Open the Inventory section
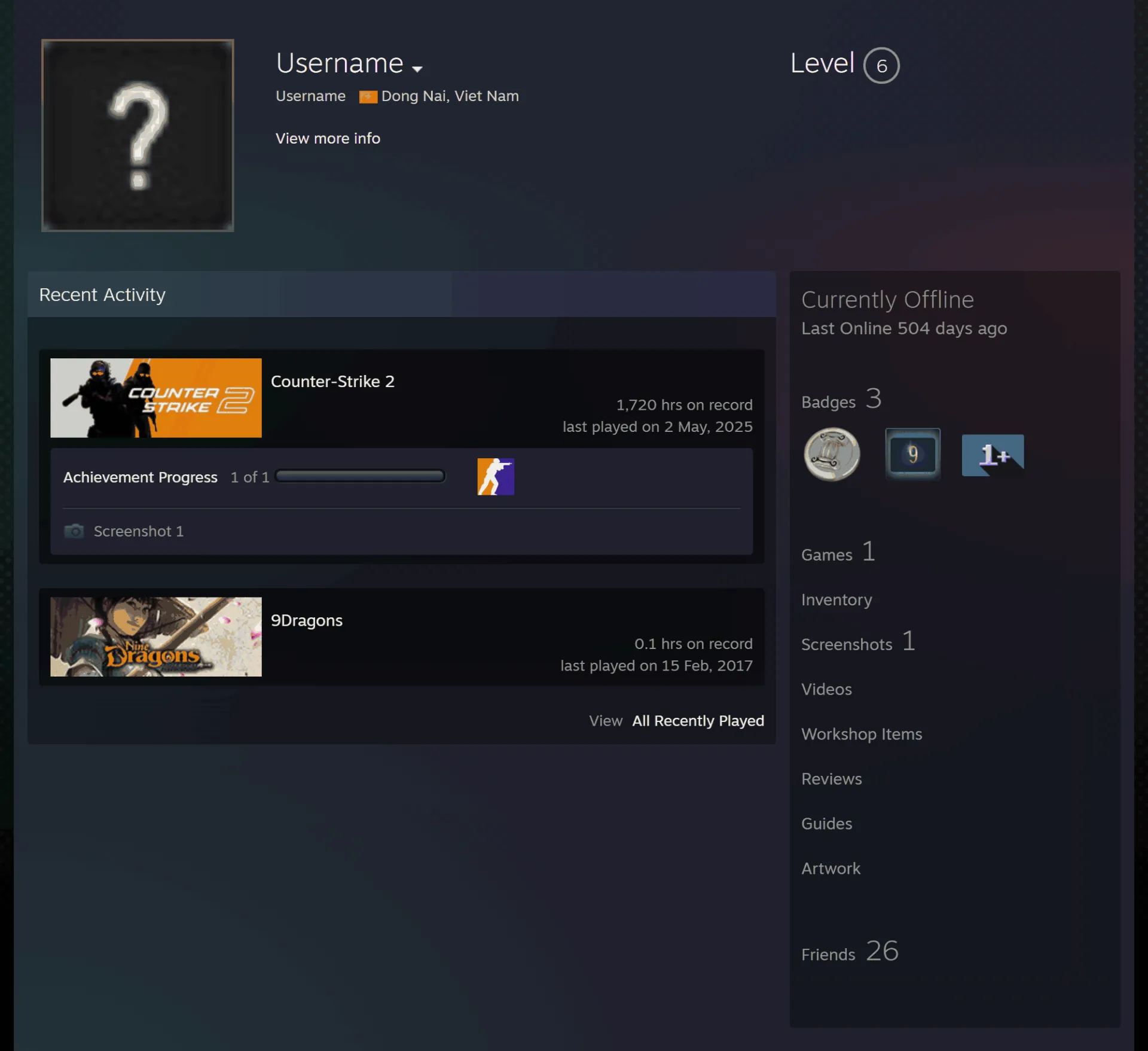1148x1051 pixels. (836, 599)
